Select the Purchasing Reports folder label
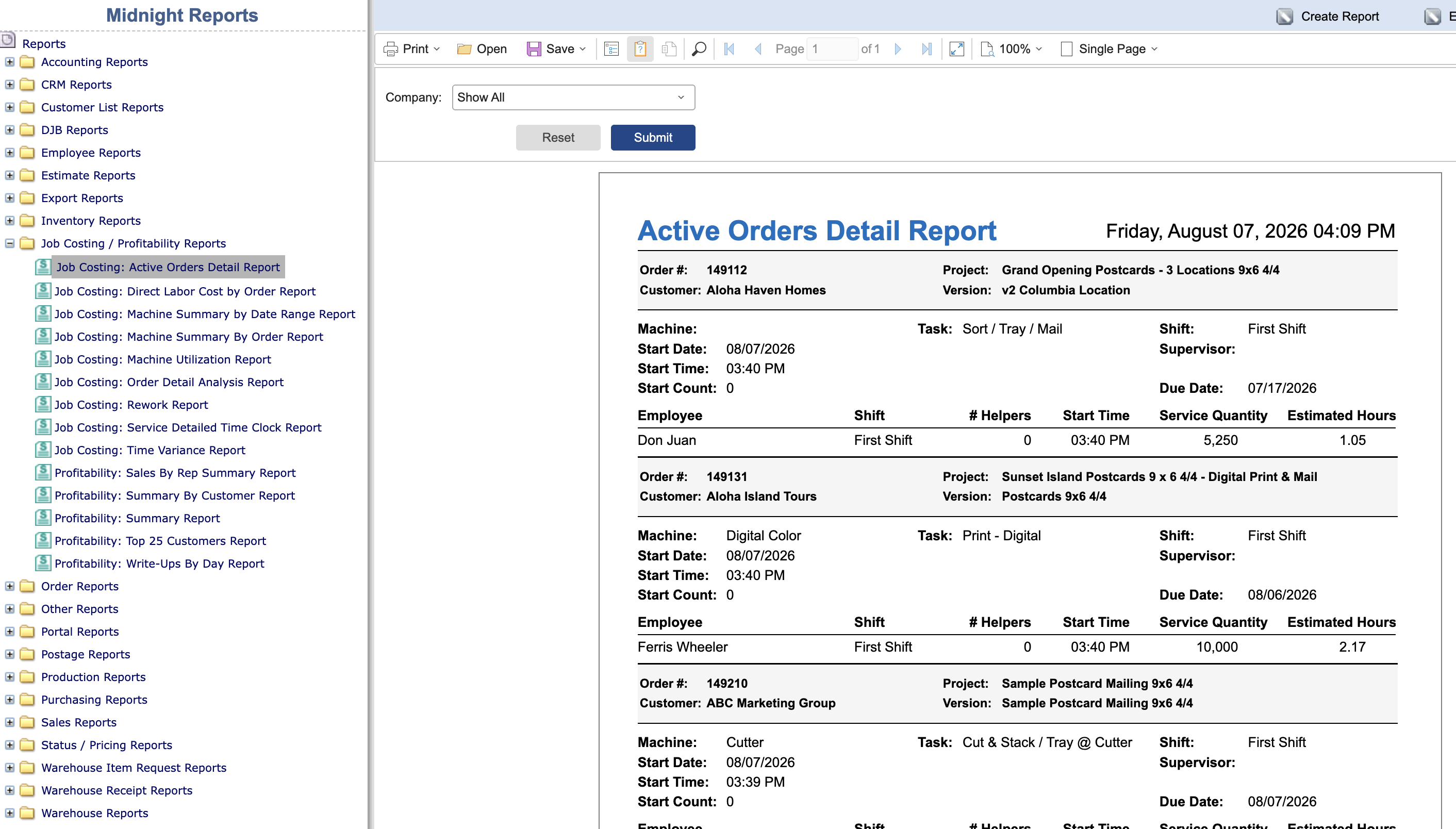The image size is (1456, 829). pos(94,700)
